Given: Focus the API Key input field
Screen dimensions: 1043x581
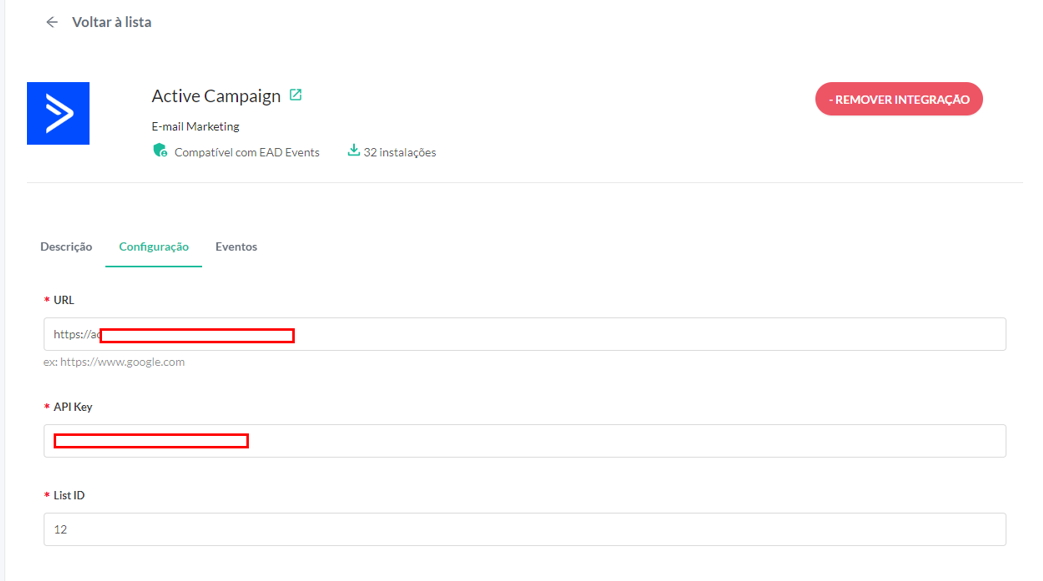Looking at the screenshot, I should coord(525,441).
